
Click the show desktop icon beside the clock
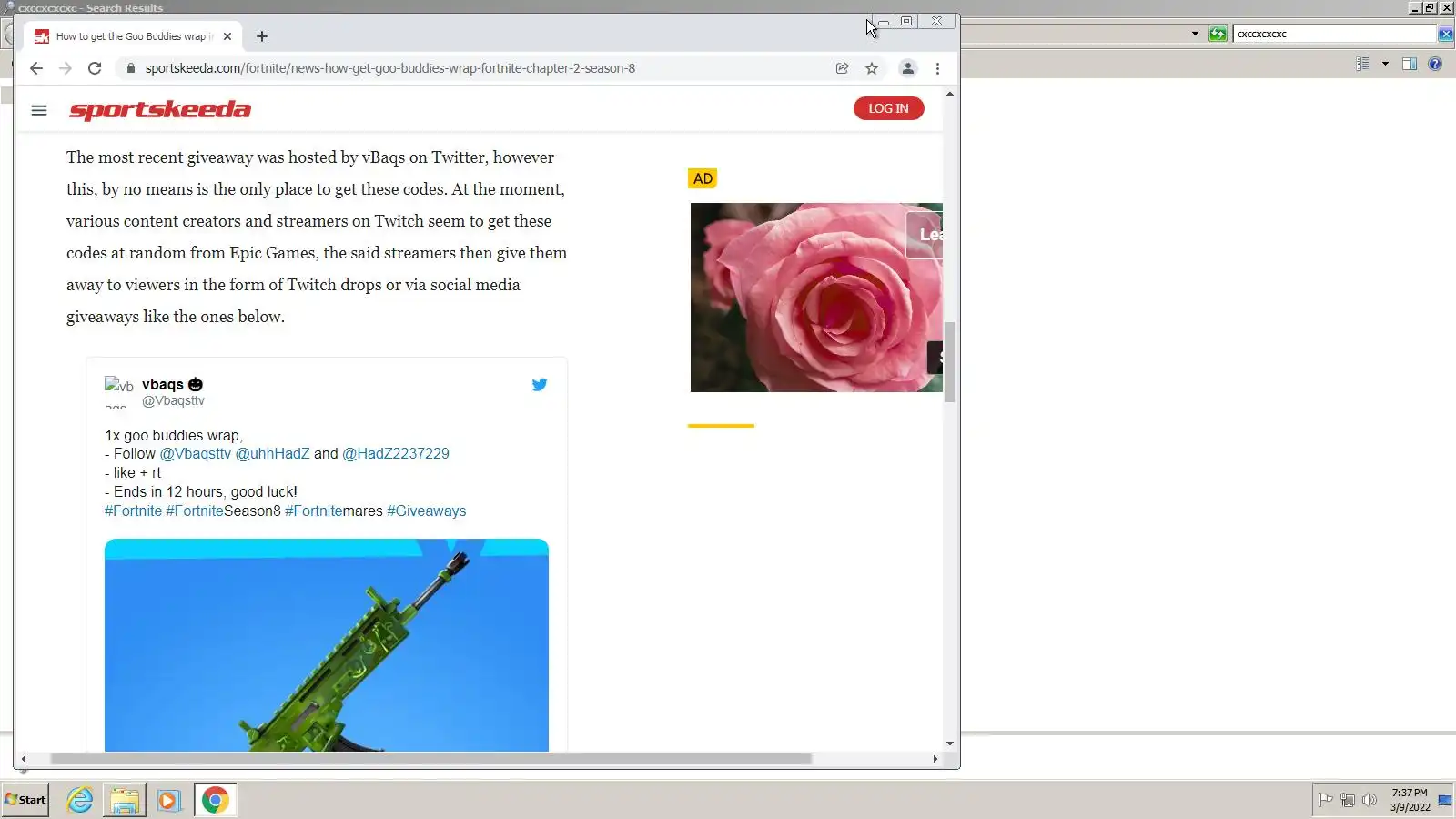(x=1445, y=800)
